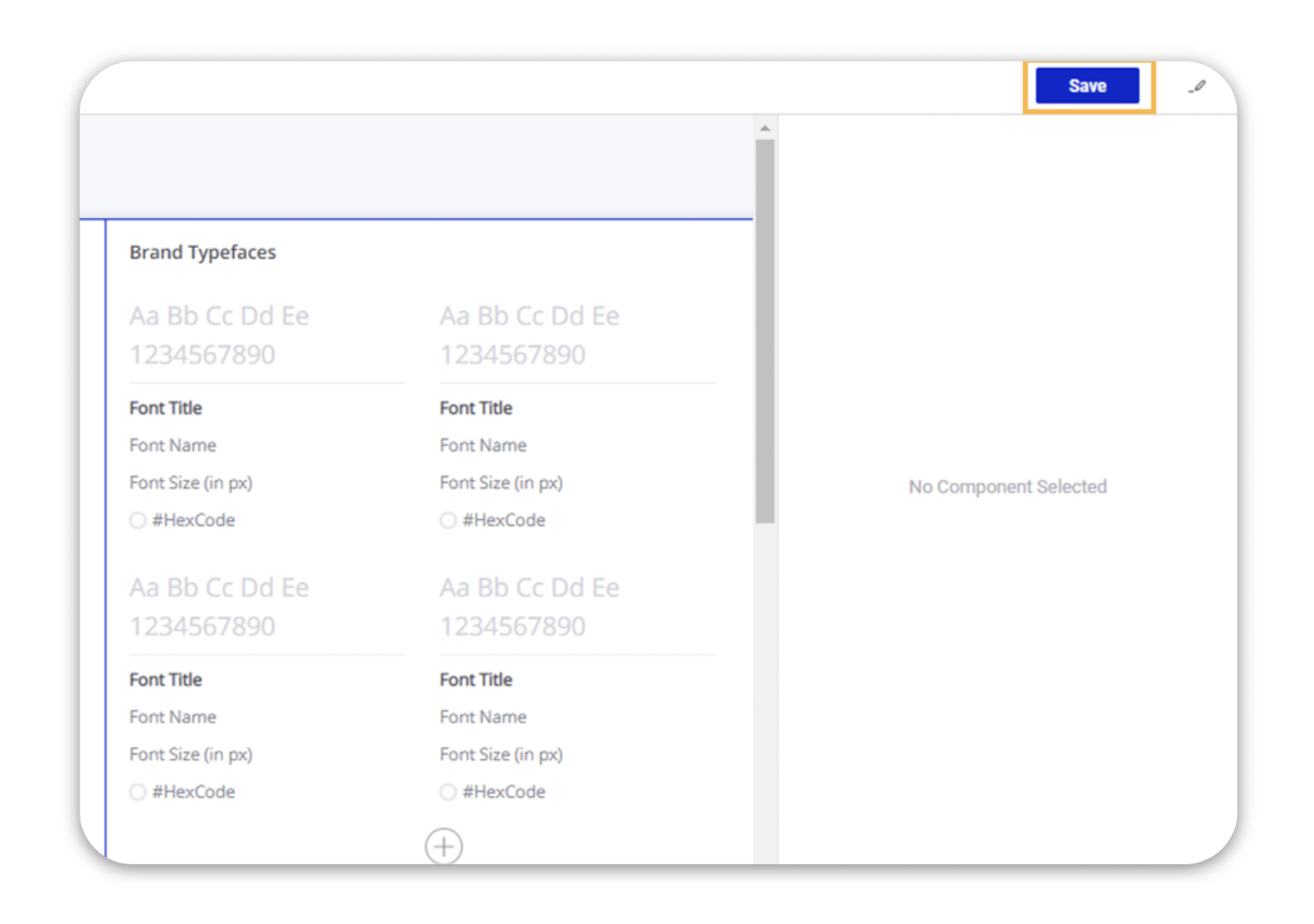
Task: Edit Font Size in first typeface card
Action: [191, 483]
